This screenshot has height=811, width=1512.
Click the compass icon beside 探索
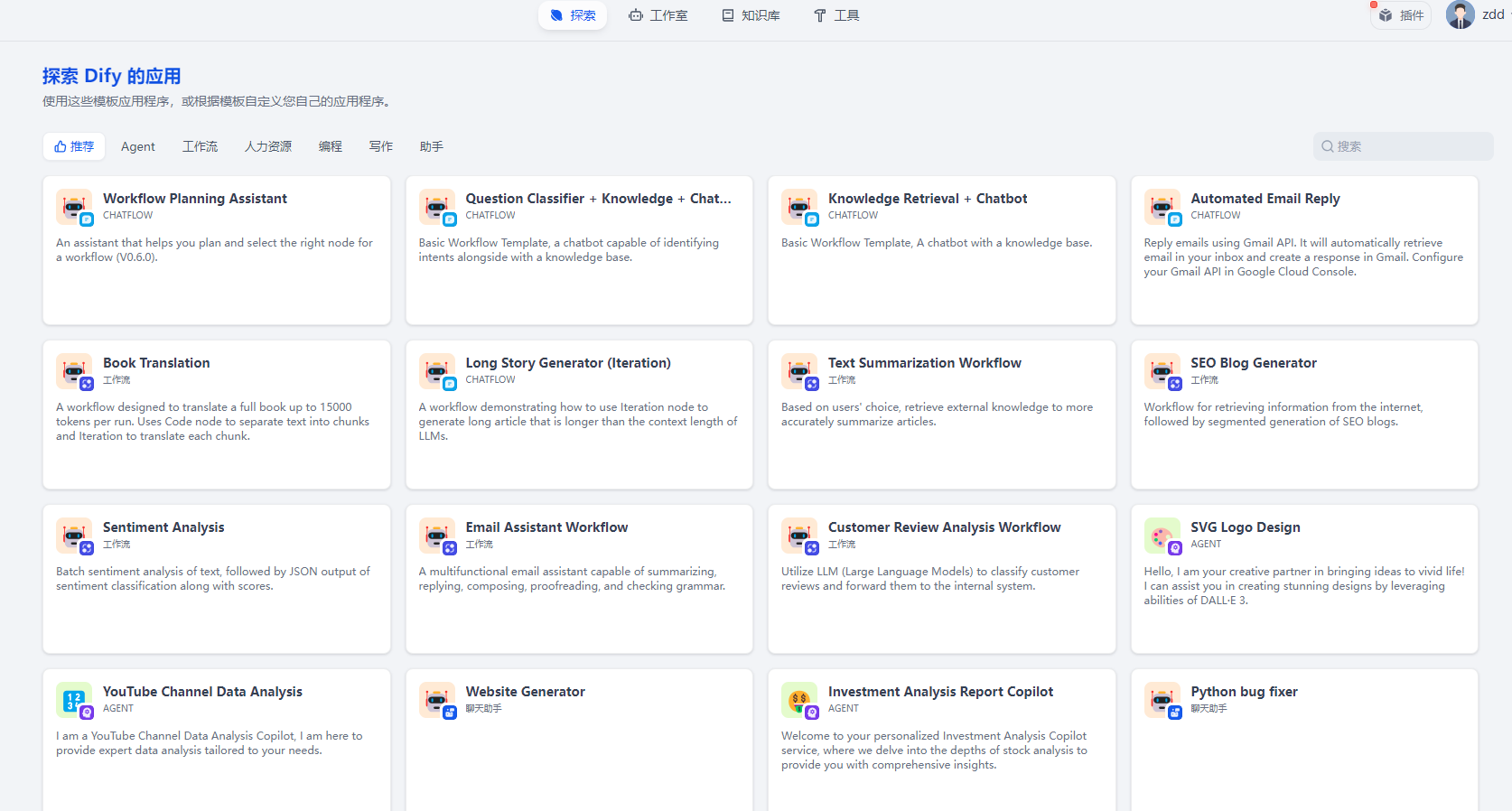[556, 15]
